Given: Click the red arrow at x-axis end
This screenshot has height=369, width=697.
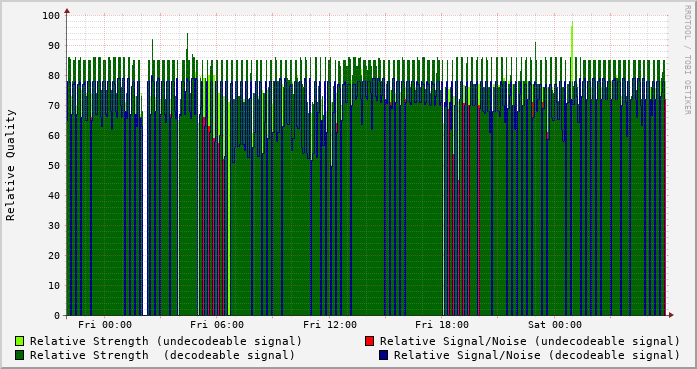Looking at the screenshot, I should coord(671,315).
